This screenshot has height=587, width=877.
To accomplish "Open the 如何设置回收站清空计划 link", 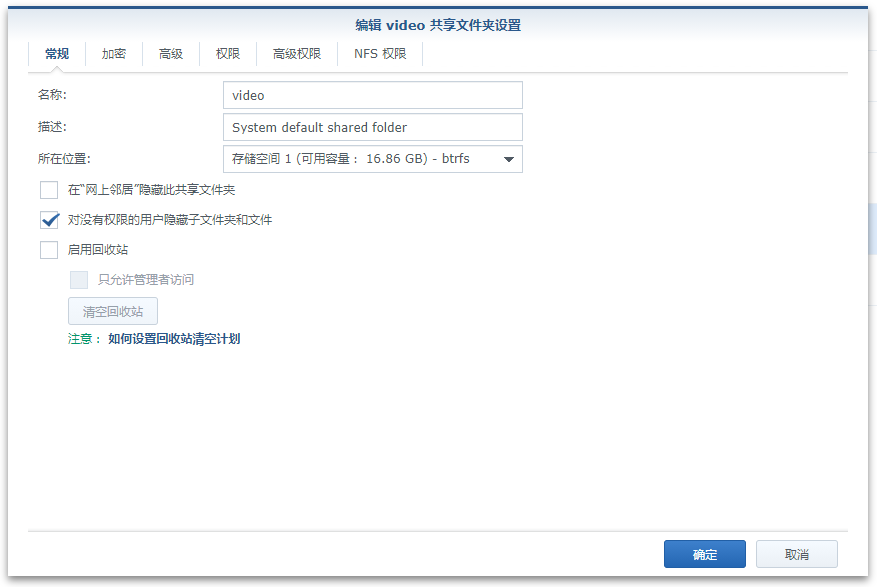I will pyautogui.click(x=174, y=339).
